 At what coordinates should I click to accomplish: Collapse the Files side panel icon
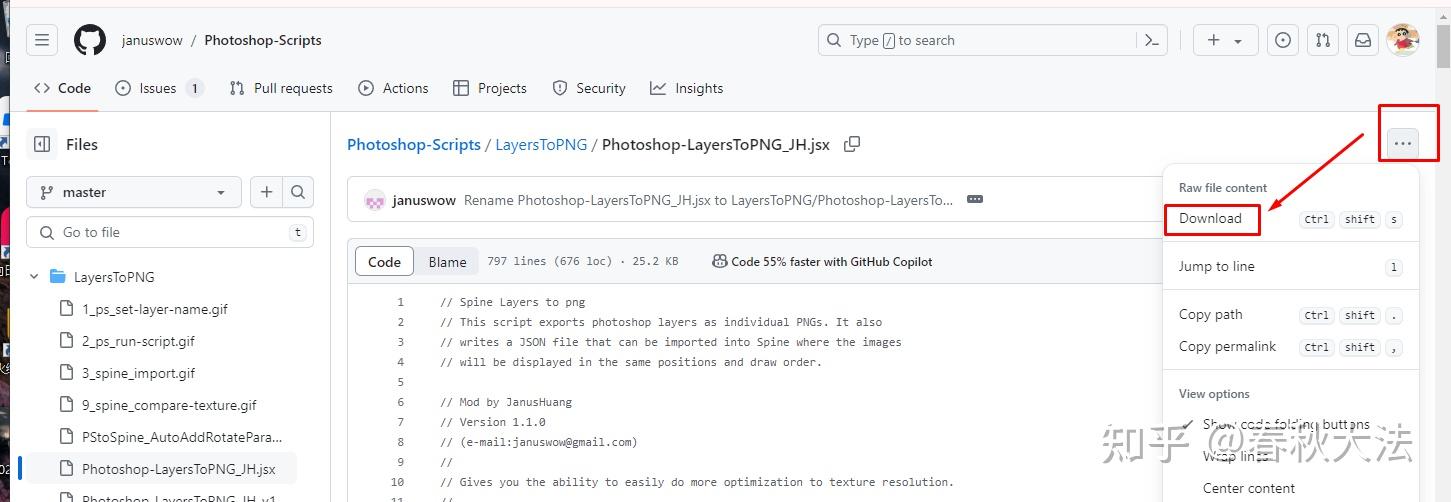42,144
